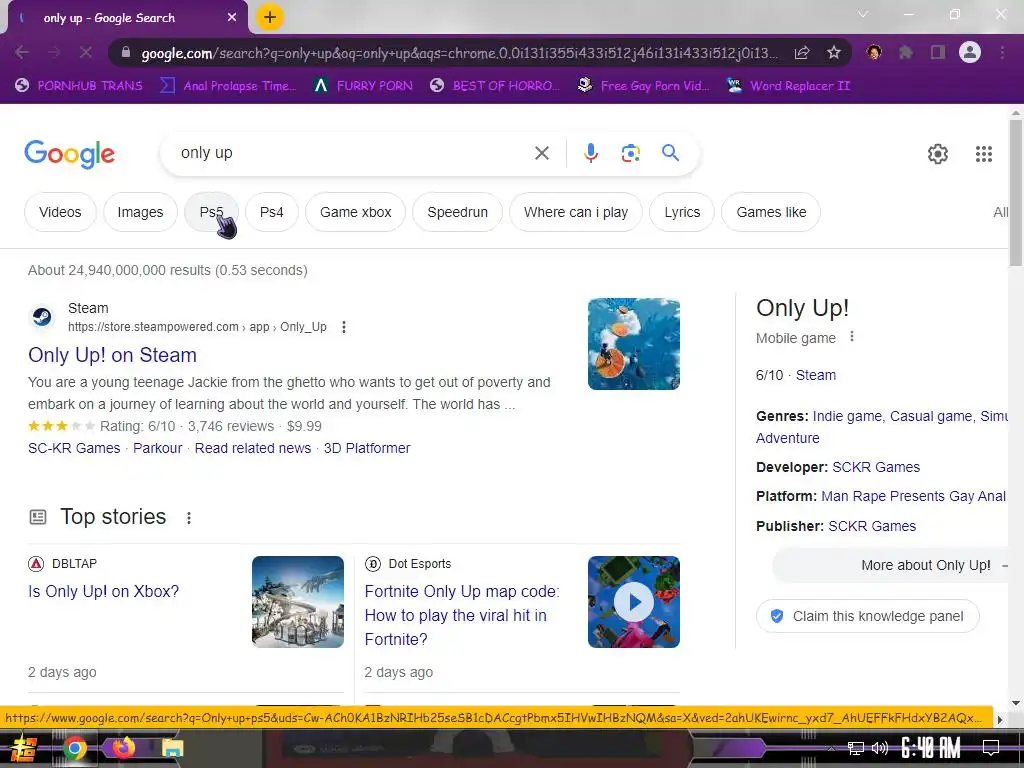Toggle the browser side panel icon
This screenshot has width=1024, height=768.
(938, 52)
